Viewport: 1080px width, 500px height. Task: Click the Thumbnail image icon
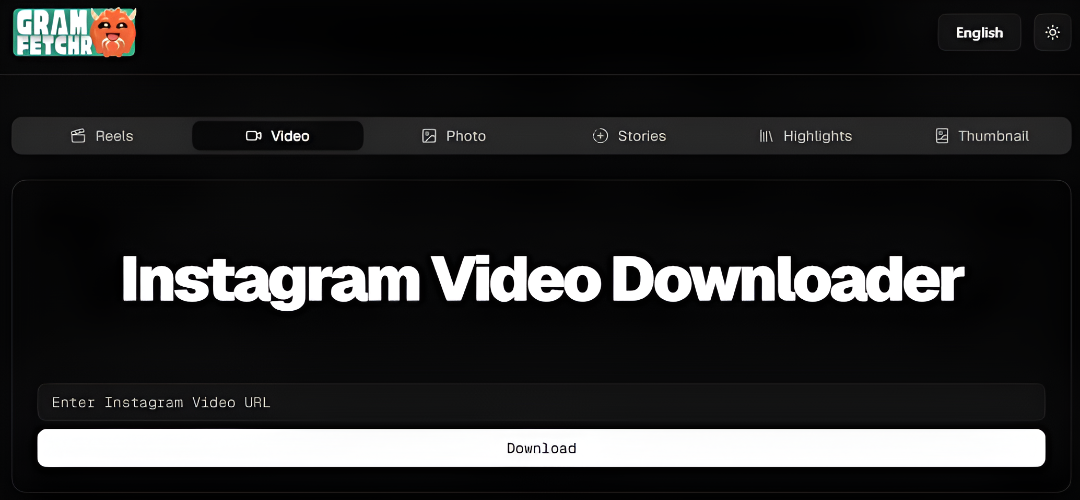point(942,136)
